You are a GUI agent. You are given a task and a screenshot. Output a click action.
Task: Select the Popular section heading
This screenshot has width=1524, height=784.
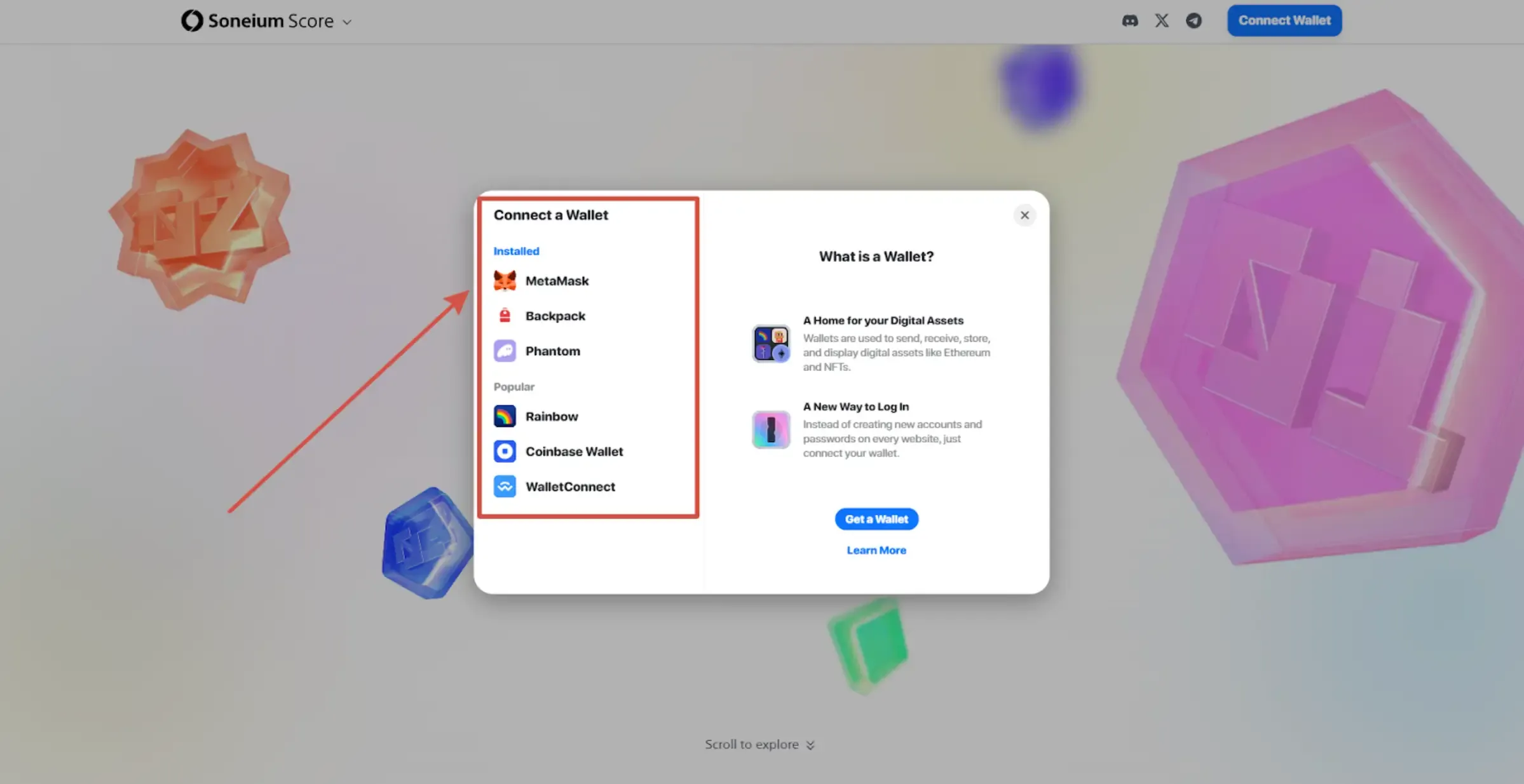pos(514,386)
